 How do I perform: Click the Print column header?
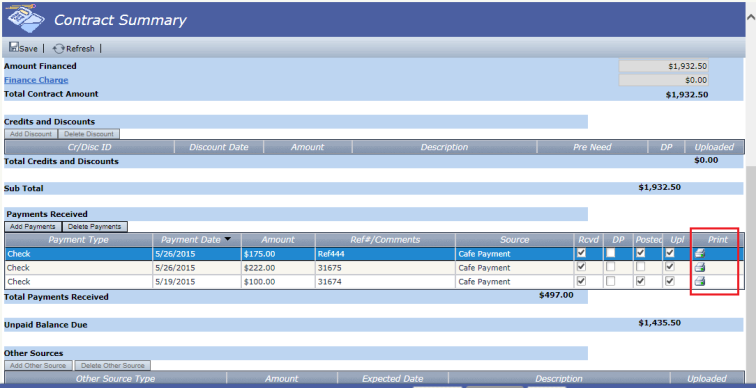click(x=717, y=240)
